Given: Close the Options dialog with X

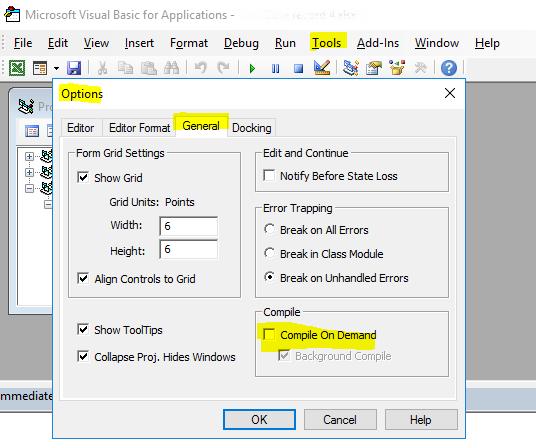Looking at the screenshot, I should point(450,93).
